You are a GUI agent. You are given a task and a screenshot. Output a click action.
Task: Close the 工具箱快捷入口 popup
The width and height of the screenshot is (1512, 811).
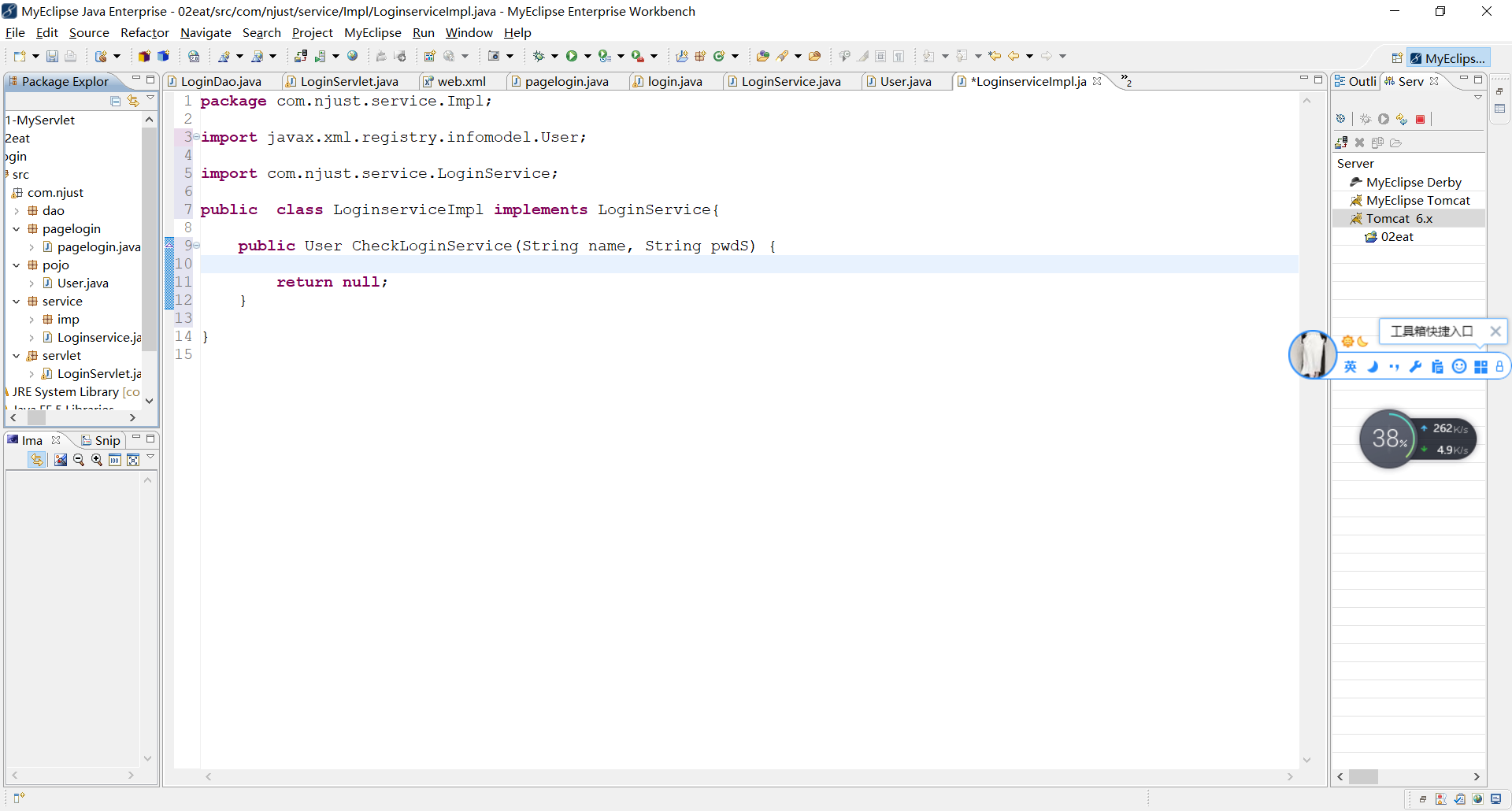[1495, 331]
